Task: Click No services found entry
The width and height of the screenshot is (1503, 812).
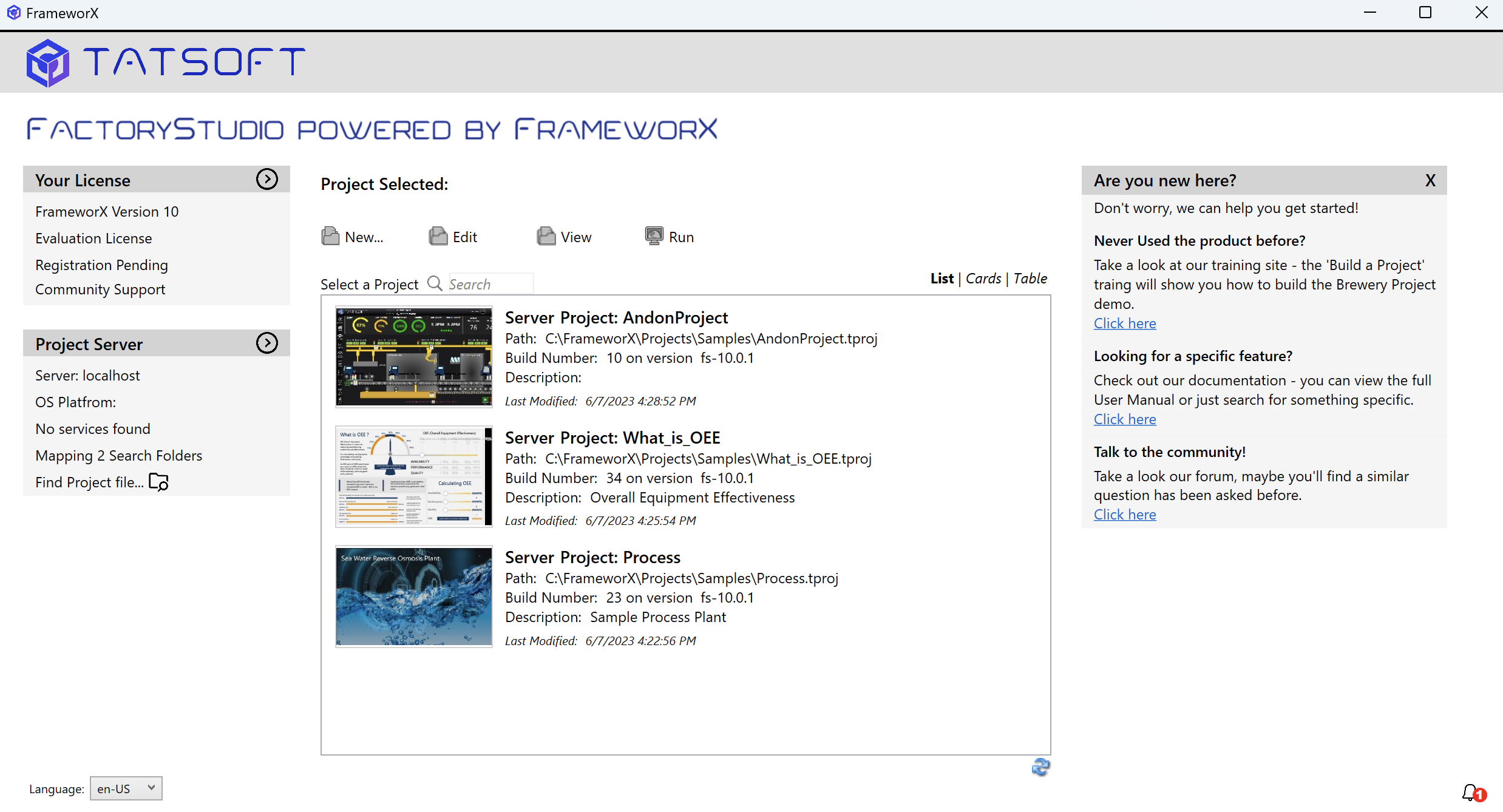Action: pyautogui.click(x=93, y=429)
